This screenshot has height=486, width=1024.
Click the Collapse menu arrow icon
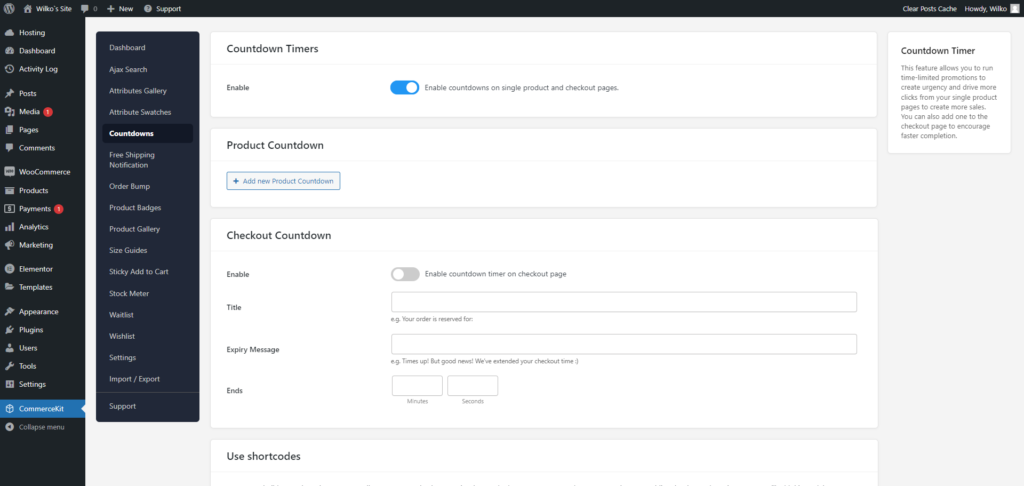click(9, 427)
